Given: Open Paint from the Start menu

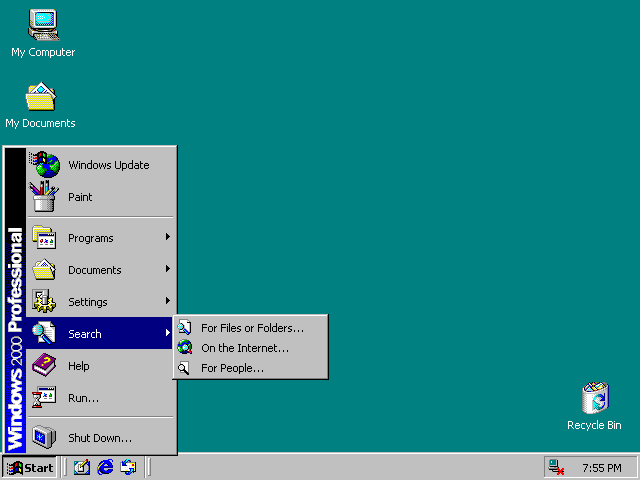Looking at the screenshot, I should 100,197.
